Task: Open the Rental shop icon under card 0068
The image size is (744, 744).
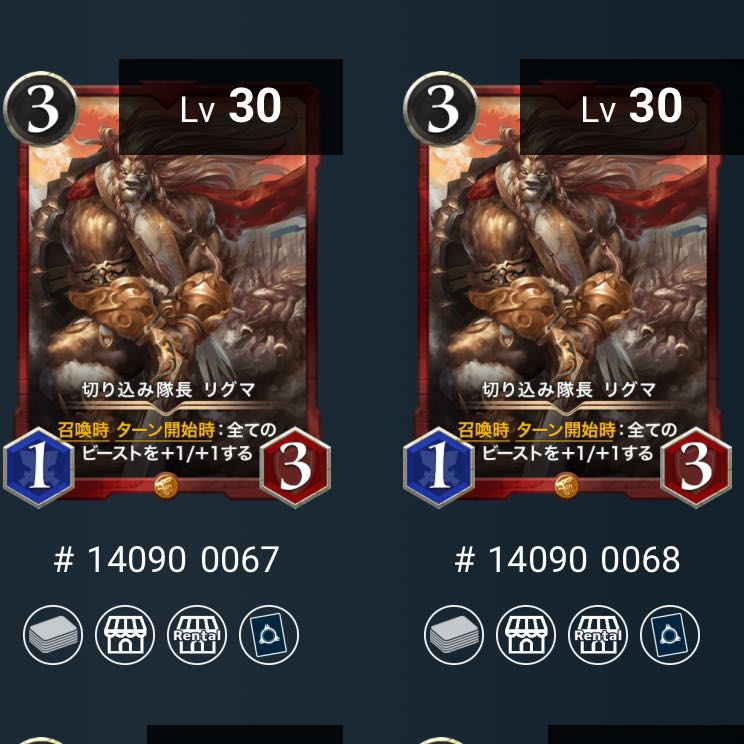Action: click(598, 635)
